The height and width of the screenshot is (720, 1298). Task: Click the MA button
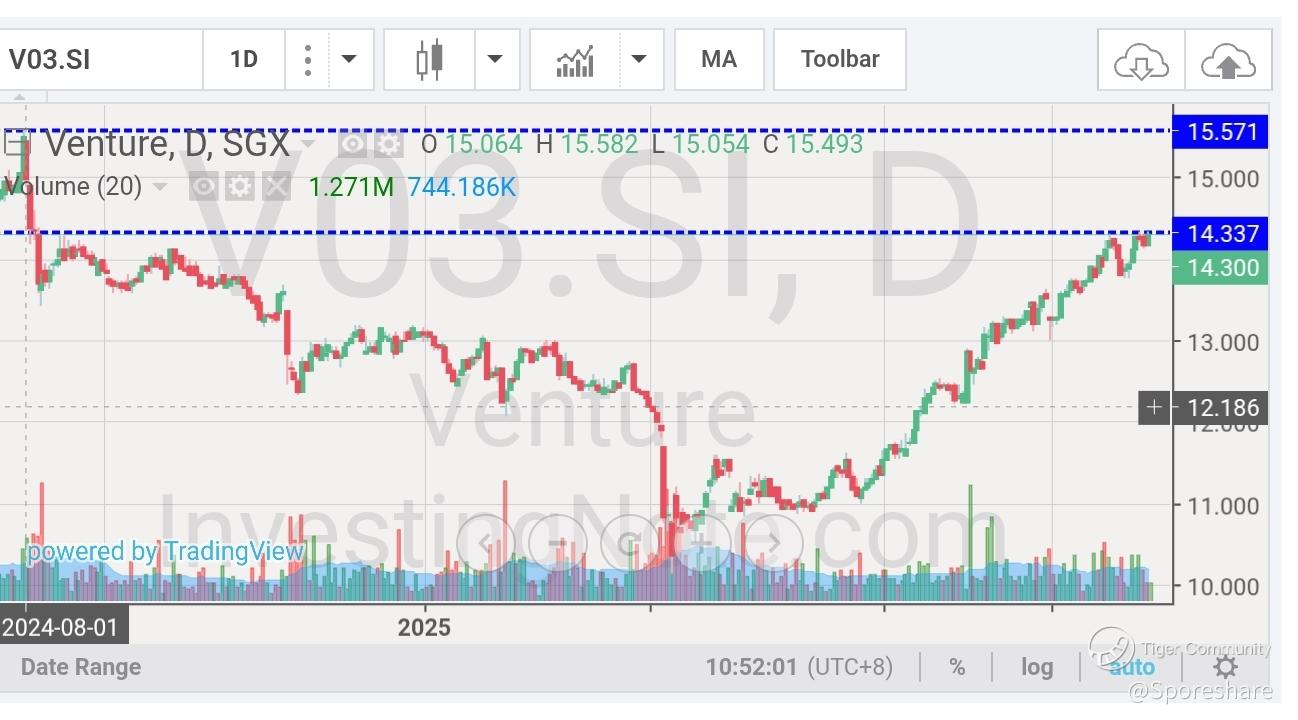(719, 59)
